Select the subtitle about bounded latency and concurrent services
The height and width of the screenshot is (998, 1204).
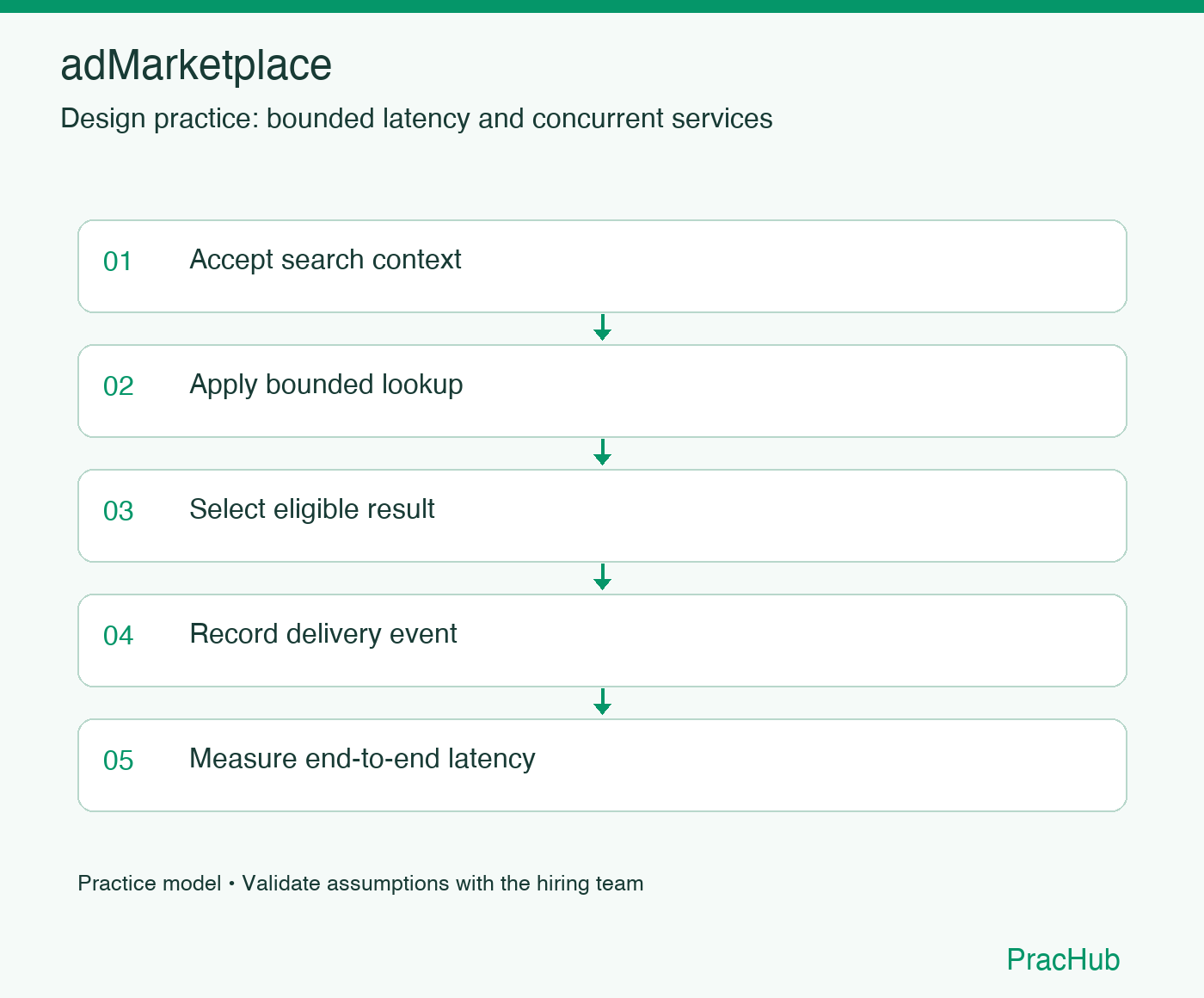[416, 118]
